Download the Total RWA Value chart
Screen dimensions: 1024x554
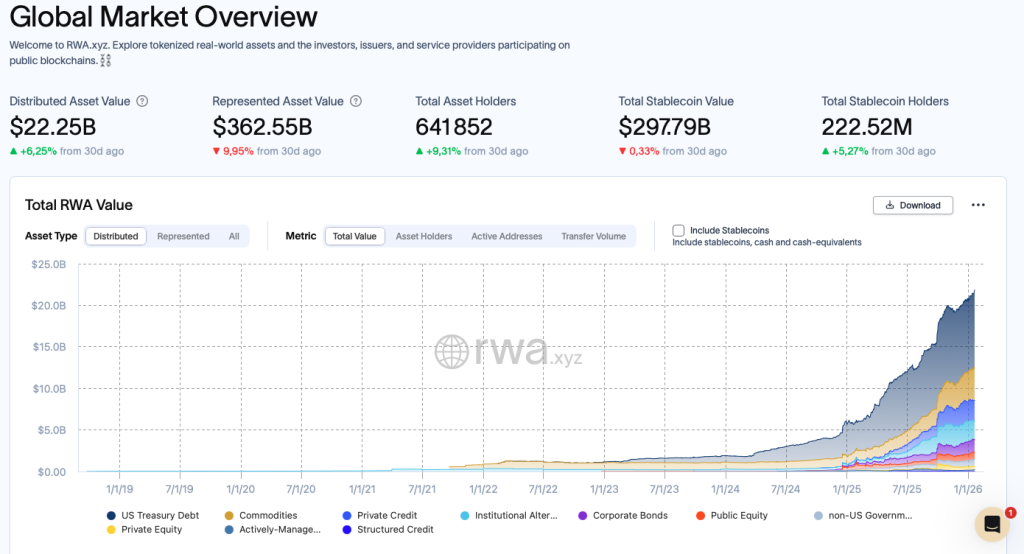tap(912, 205)
